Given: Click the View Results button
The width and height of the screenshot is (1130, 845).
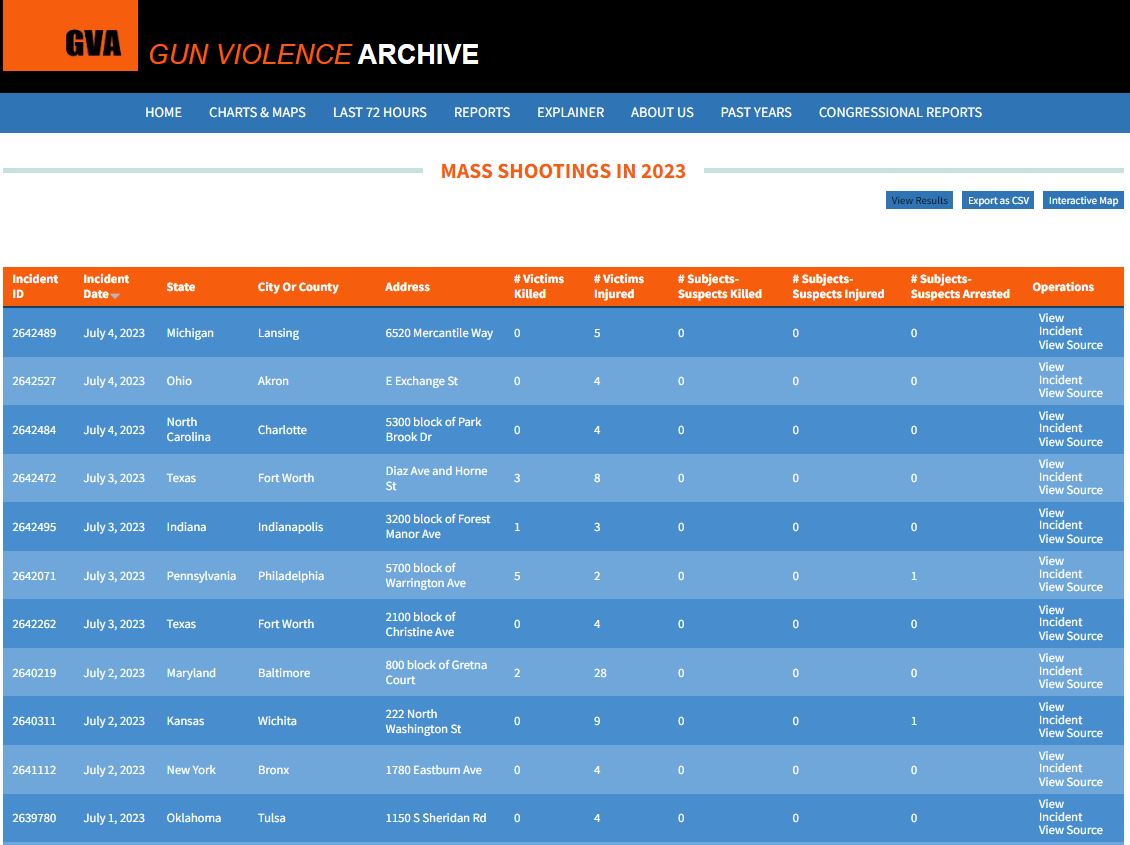Looking at the screenshot, I should (x=920, y=200).
